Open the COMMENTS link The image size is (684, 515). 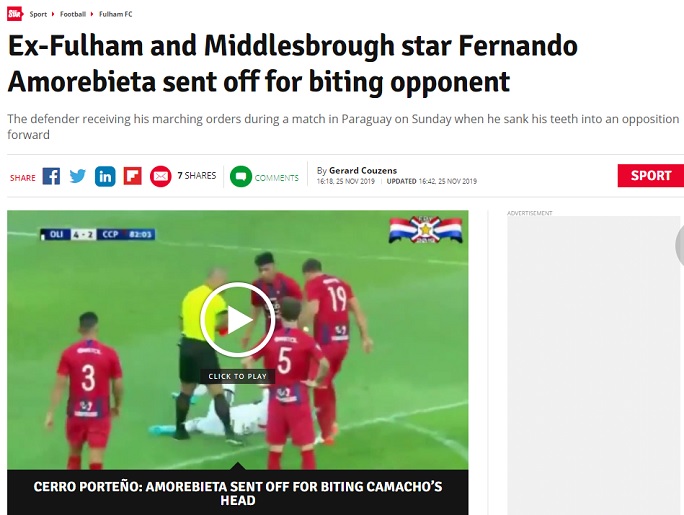point(277,178)
